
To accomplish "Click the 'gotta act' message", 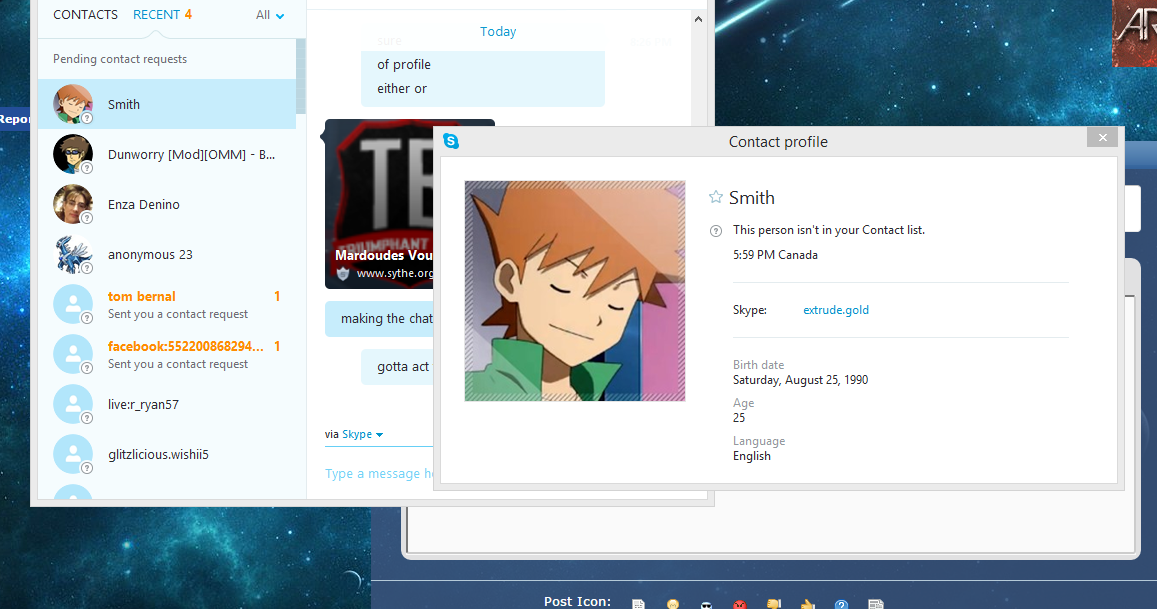I will [x=397, y=367].
